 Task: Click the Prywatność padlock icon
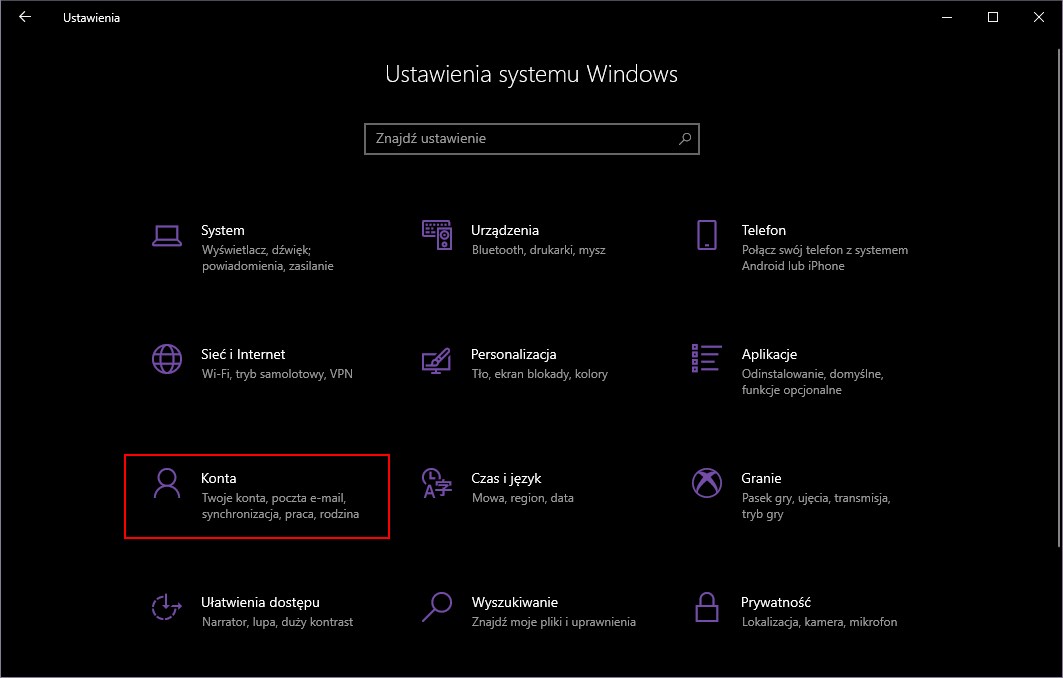point(707,607)
